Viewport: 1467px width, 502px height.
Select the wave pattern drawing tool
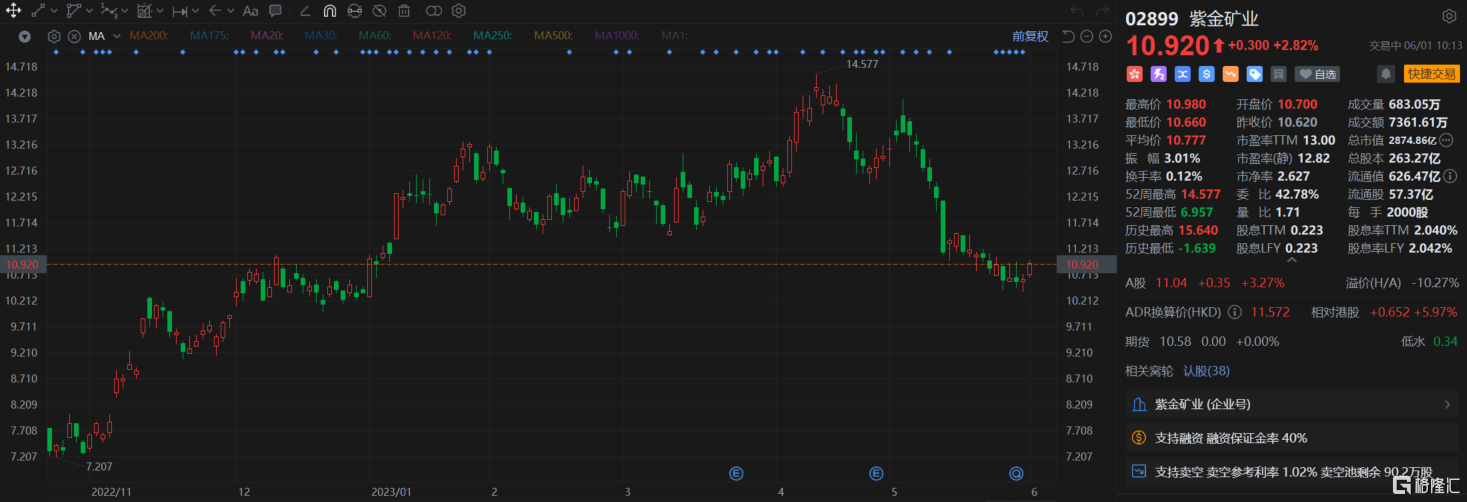click(109, 11)
